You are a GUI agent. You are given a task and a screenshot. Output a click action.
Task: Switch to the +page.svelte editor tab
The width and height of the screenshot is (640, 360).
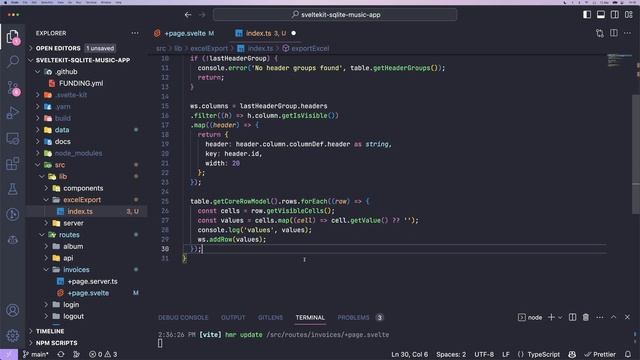184,33
